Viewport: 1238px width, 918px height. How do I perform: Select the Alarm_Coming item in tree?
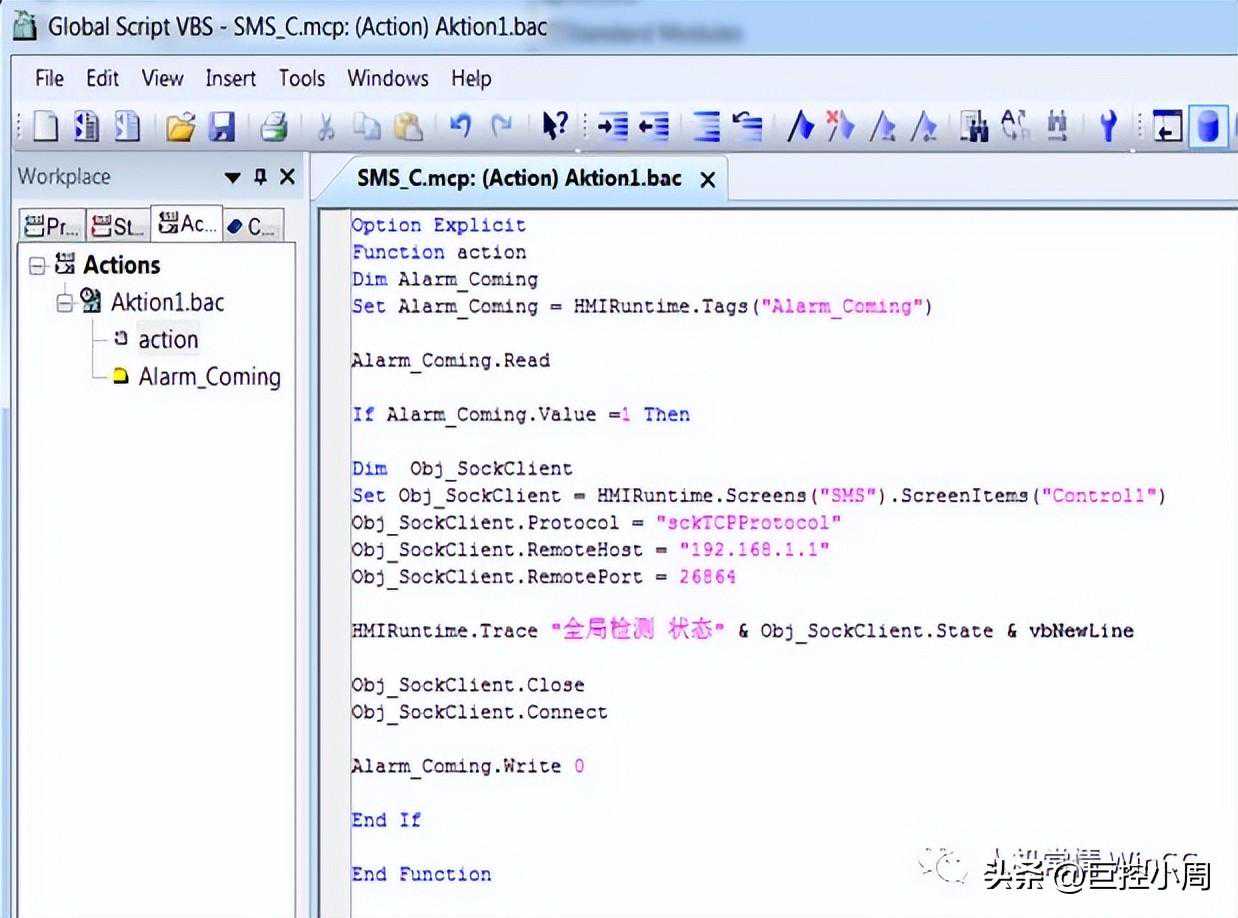[209, 377]
